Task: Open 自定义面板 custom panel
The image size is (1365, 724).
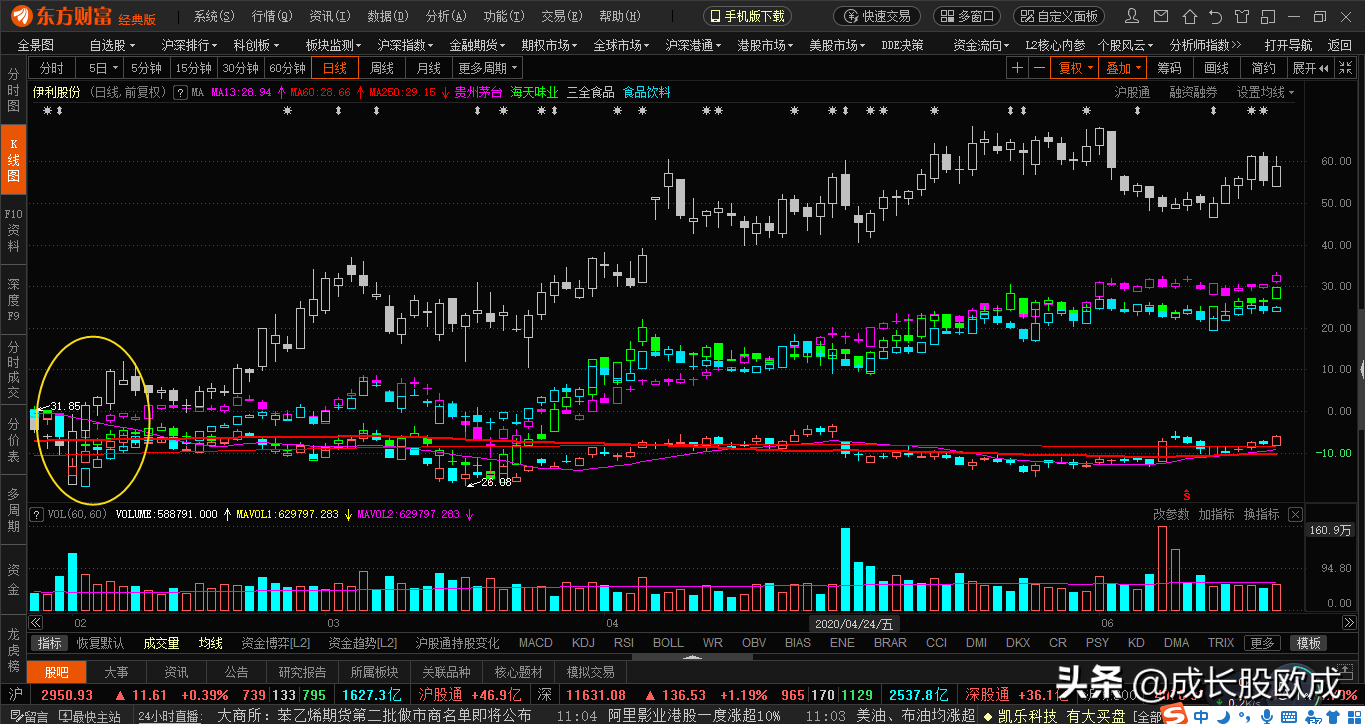Action: [x=1059, y=16]
